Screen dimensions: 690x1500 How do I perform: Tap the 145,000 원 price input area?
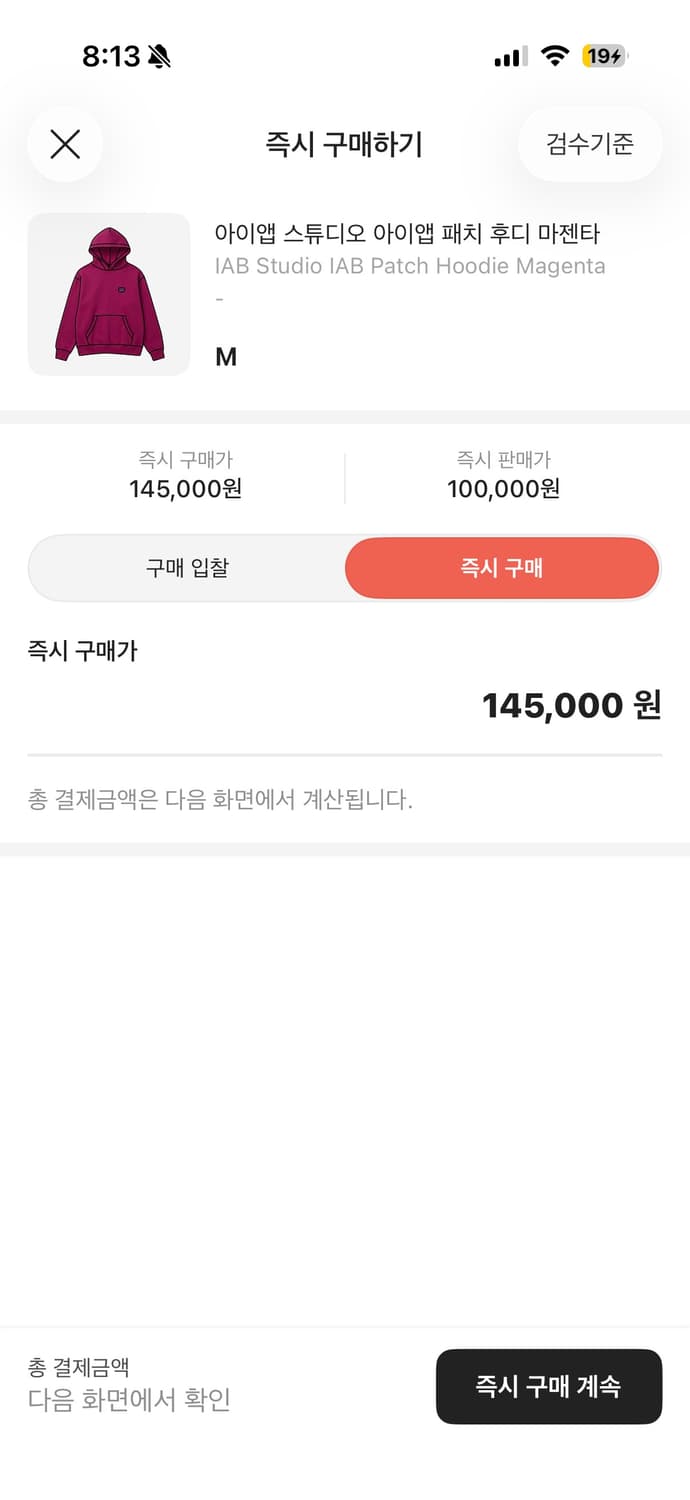(x=571, y=705)
